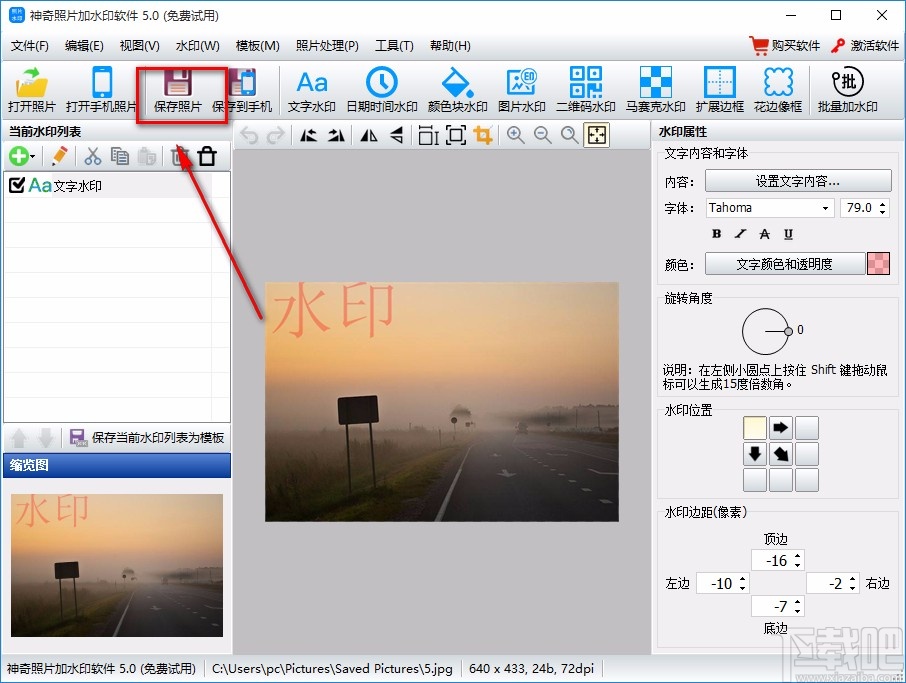Open the 水印(W) menu

point(197,46)
